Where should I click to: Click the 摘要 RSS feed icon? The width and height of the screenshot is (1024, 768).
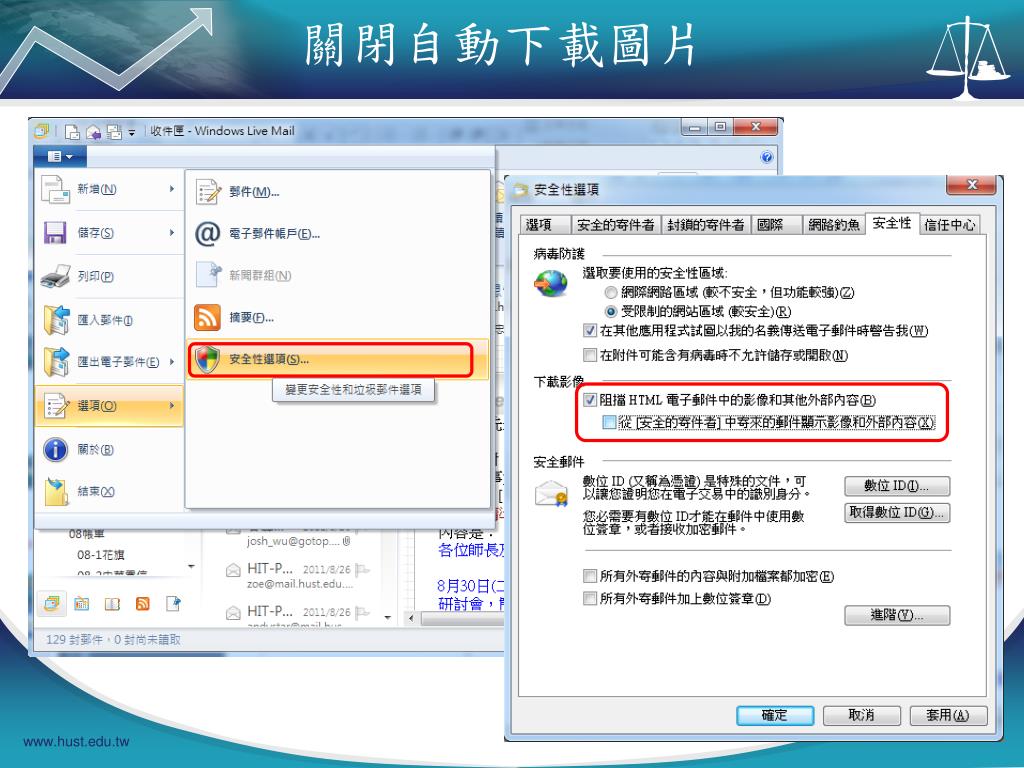(207, 317)
